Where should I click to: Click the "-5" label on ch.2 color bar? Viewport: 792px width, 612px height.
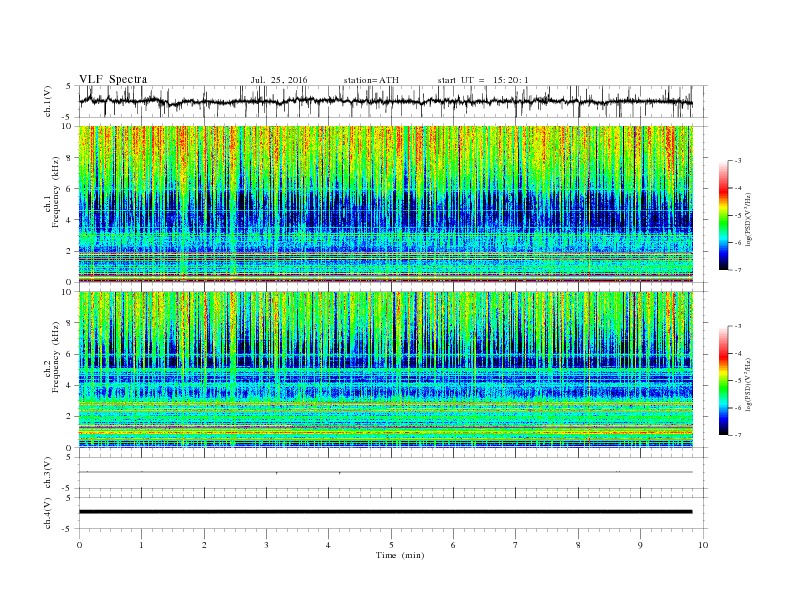pyautogui.click(x=737, y=381)
